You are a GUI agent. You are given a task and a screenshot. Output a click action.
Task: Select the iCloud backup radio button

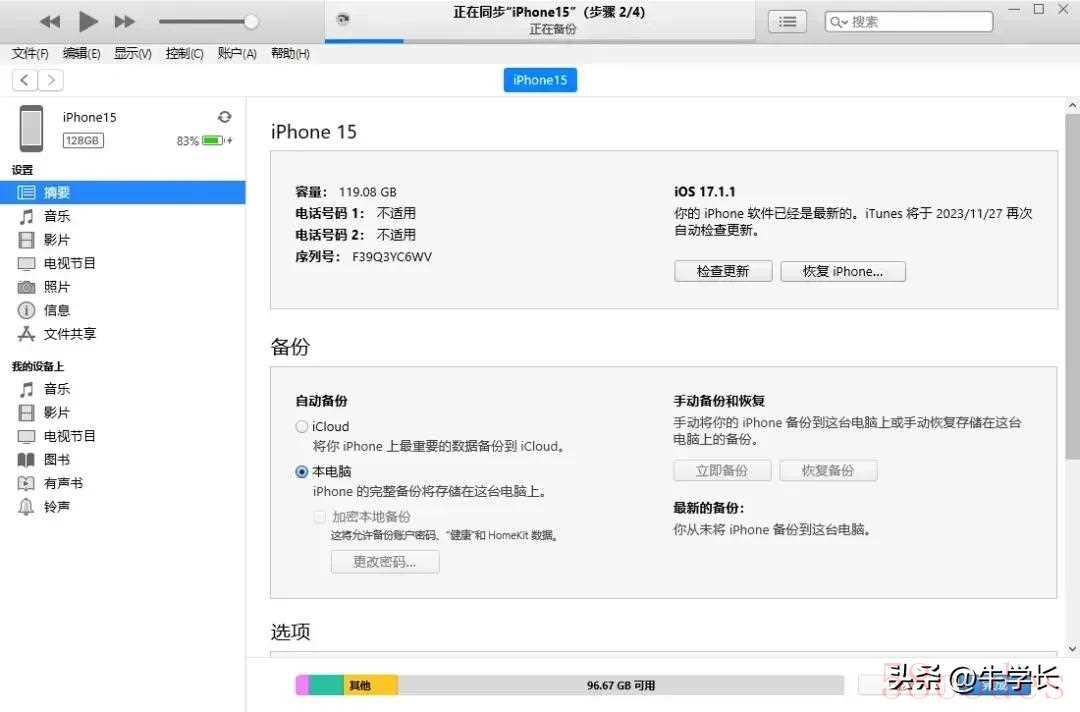coord(302,427)
